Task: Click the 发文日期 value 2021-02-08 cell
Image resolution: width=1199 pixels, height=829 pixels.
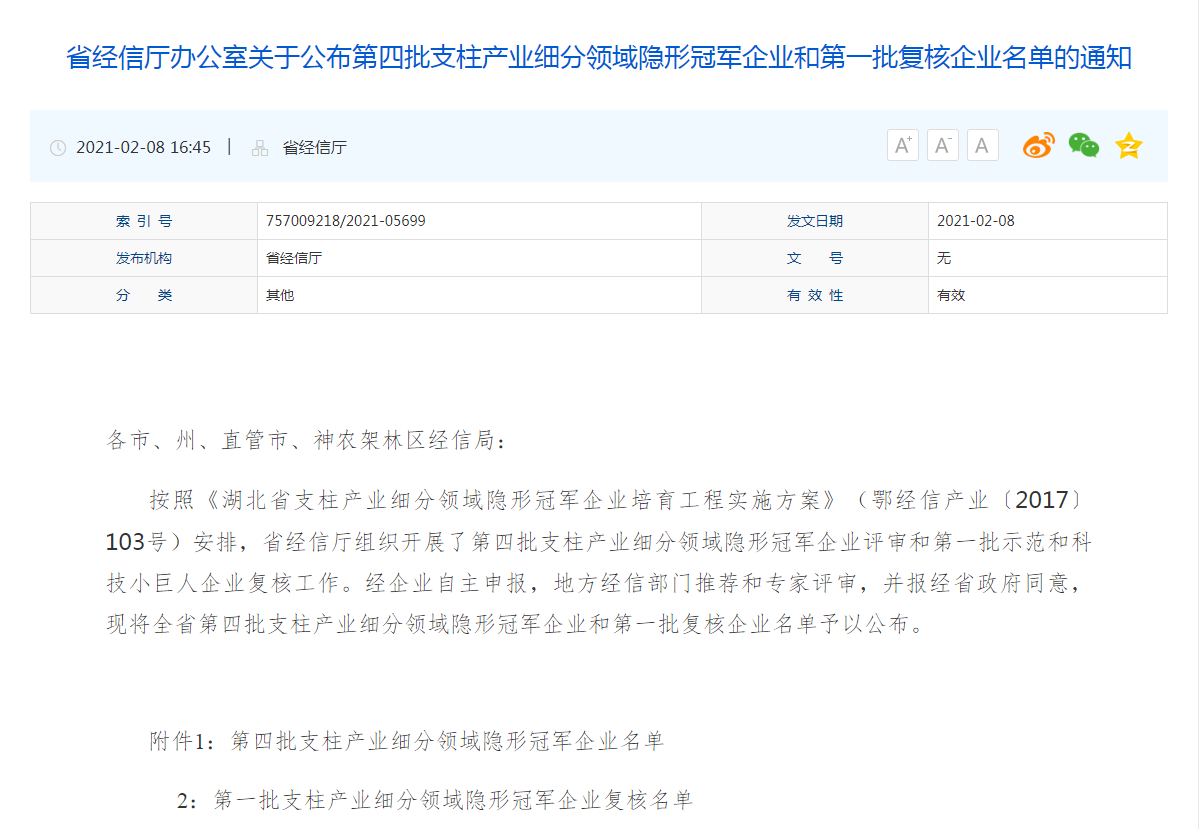Action: (975, 221)
